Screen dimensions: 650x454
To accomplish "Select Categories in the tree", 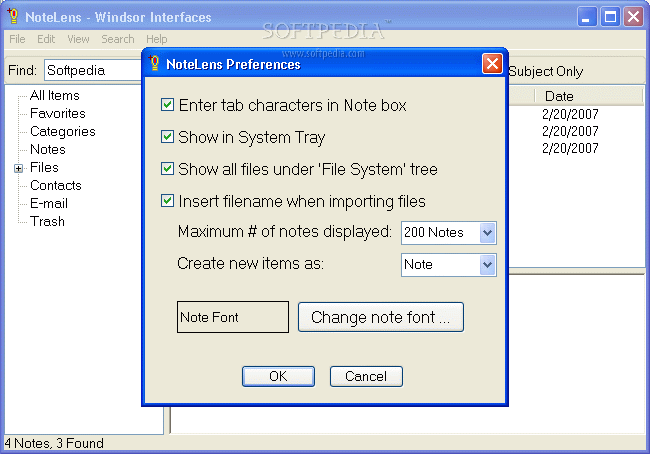I will (x=63, y=131).
